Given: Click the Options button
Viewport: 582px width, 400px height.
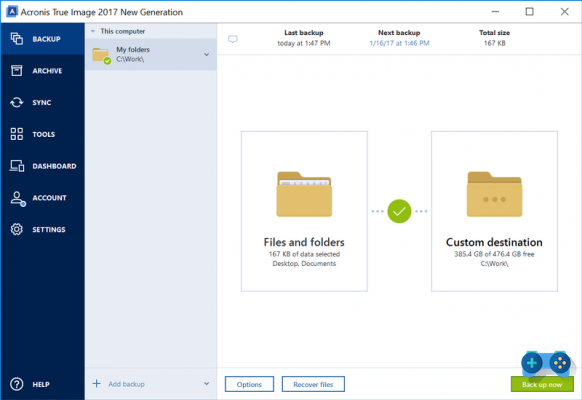Looking at the screenshot, I should click(x=249, y=384).
